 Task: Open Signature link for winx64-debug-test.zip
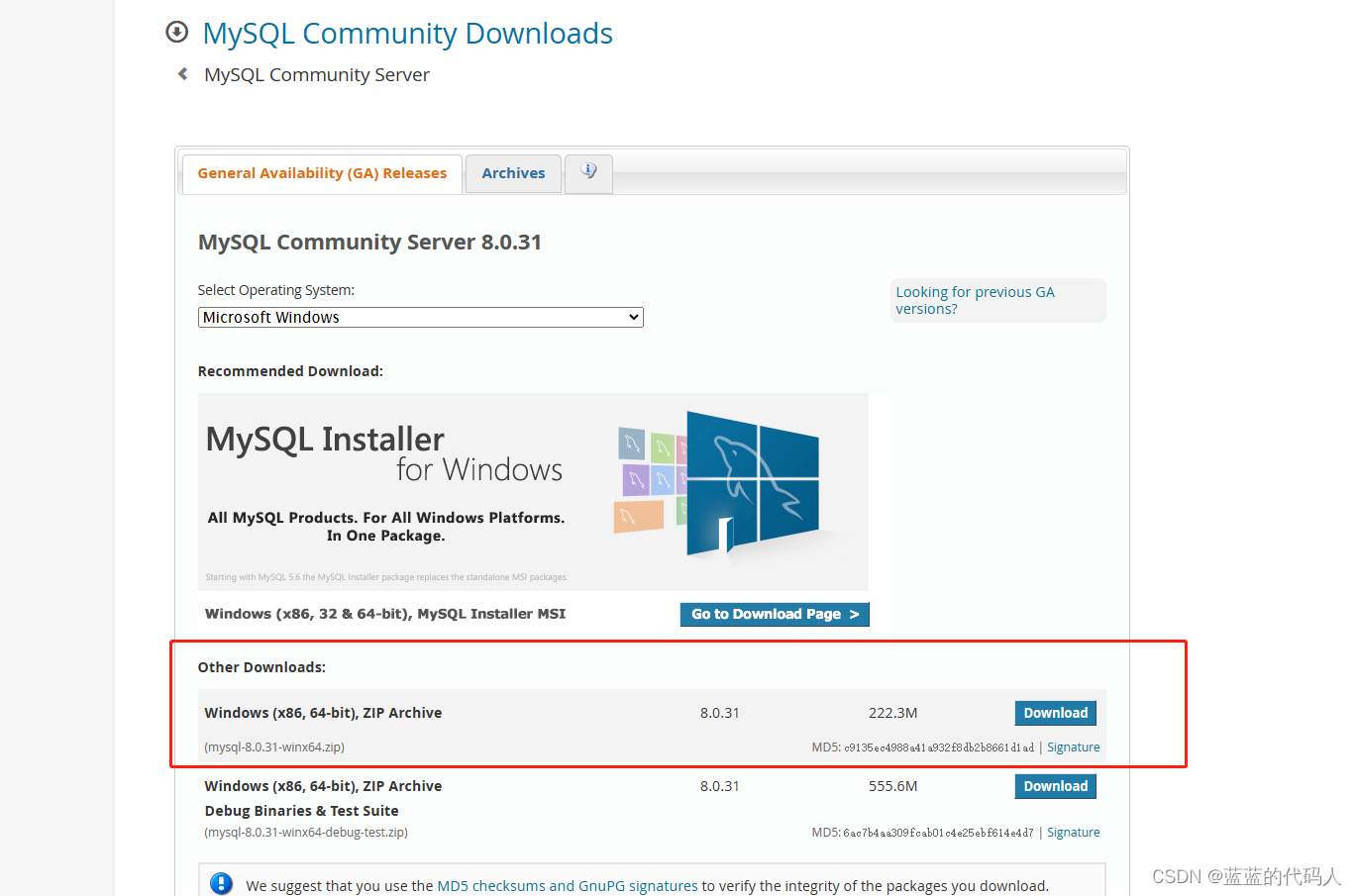pos(1074,833)
